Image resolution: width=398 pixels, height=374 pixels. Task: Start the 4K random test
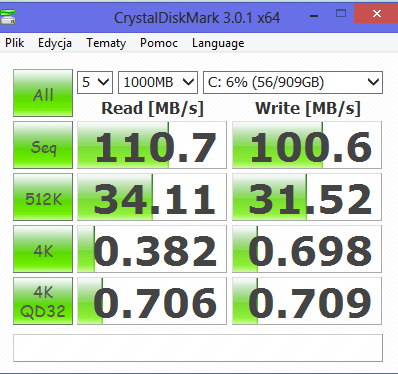tap(43, 249)
